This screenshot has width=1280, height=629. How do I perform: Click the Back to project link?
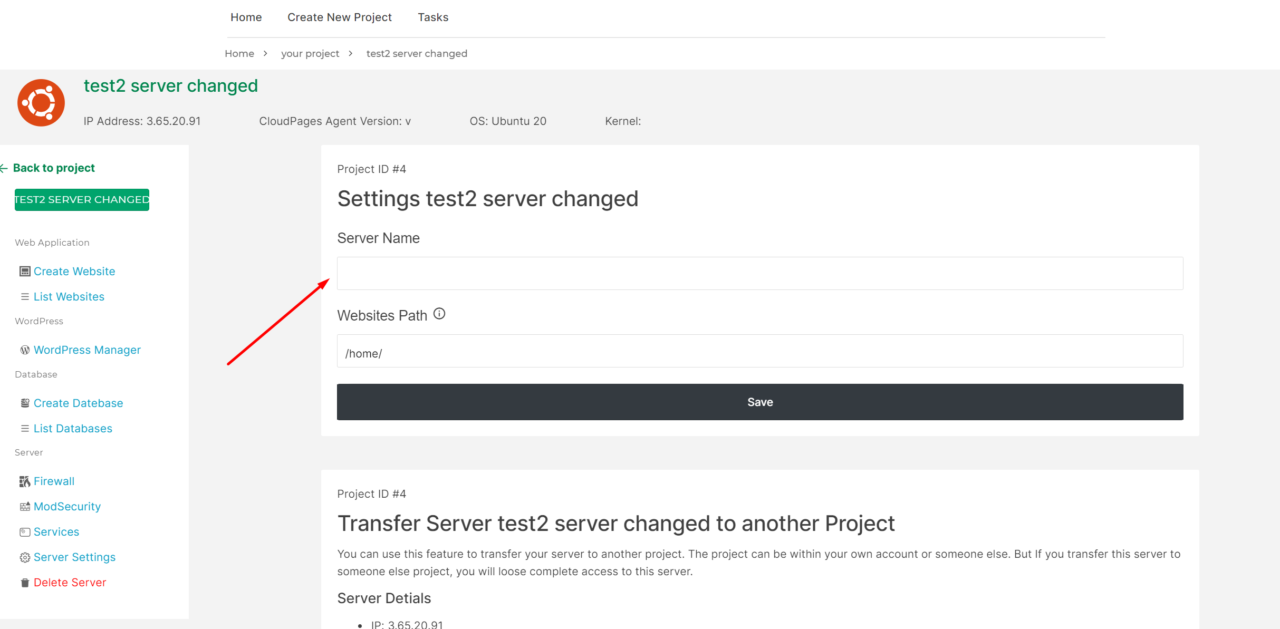[47, 167]
